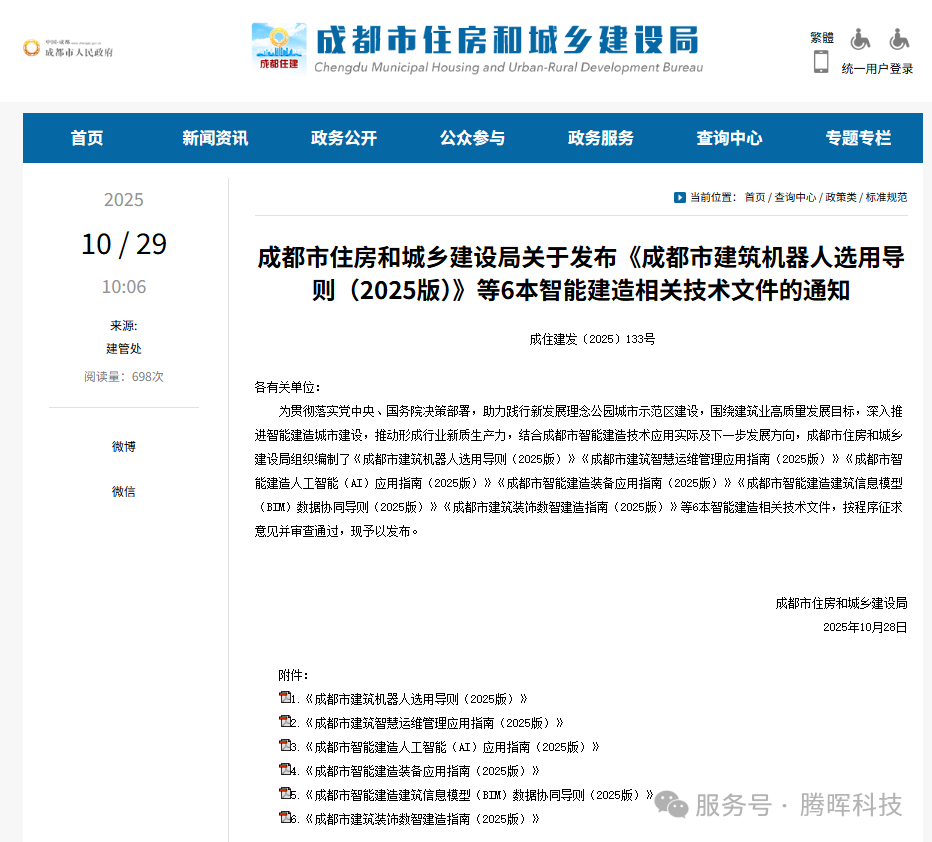Share the article via 微信
The height and width of the screenshot is (842, 932).
click(124, 492)
